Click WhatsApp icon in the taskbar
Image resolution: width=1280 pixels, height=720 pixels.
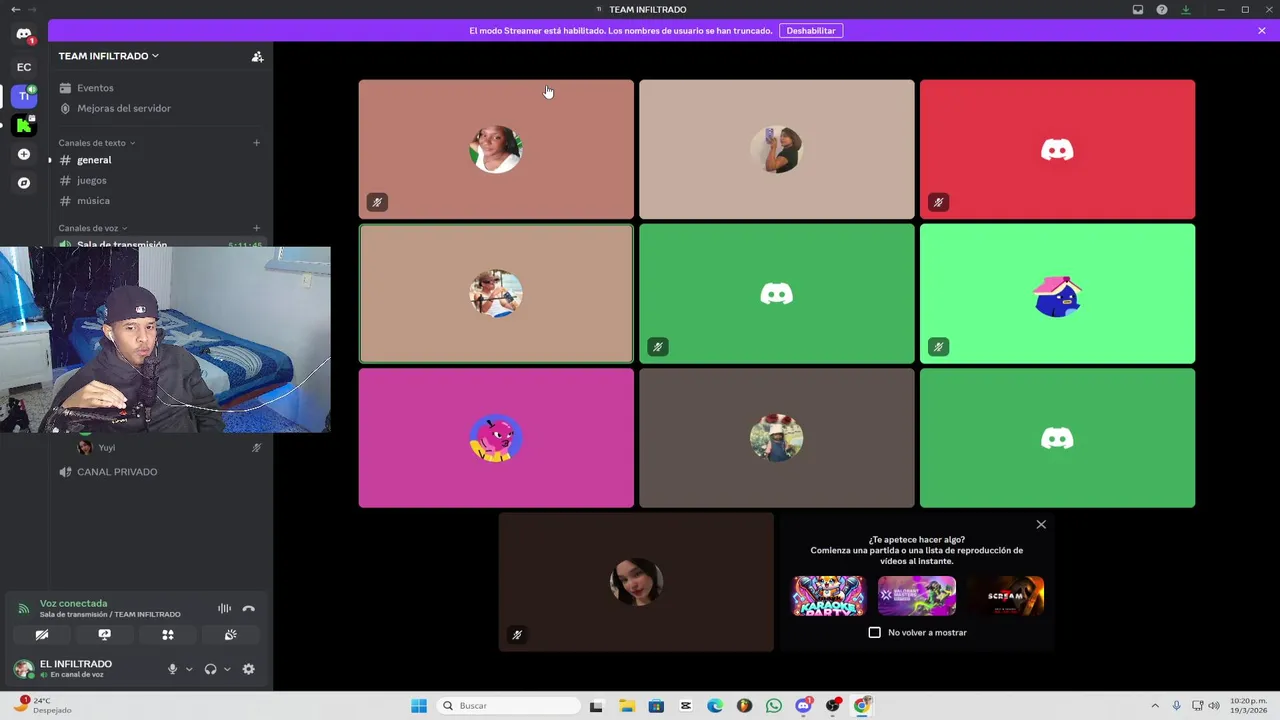point(774,706)
